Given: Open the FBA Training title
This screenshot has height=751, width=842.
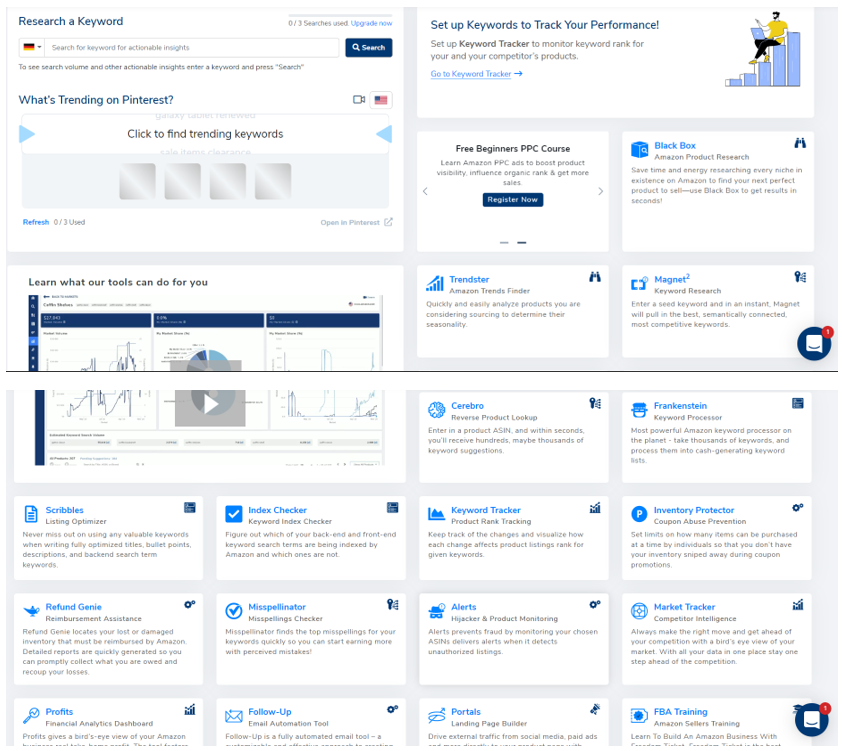Looking at the screenshot, I should coord(680,712).
